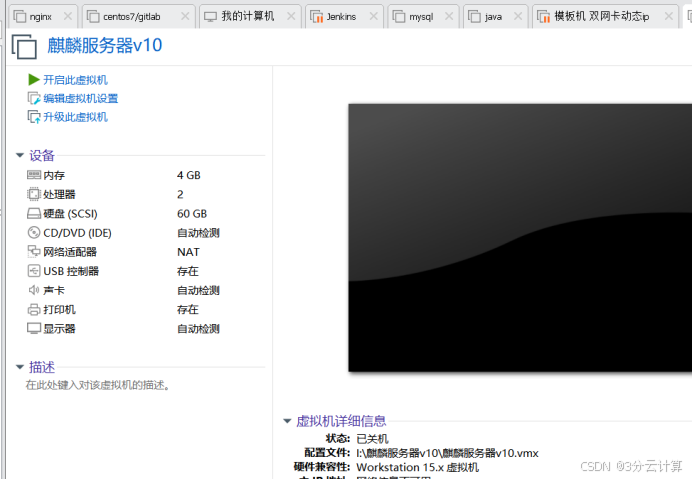Click the nginx tab VM icon
This screenshot has width=692, height=480.
tap(20, 17)
